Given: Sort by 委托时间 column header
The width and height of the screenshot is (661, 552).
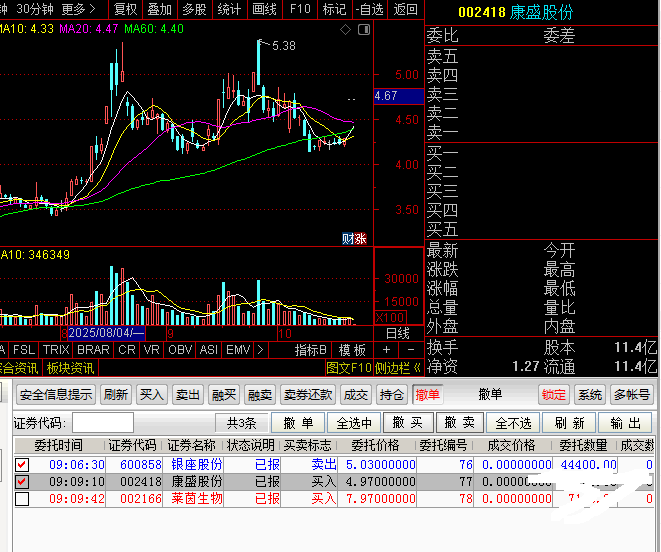Looking at the screenshot, I should (x=59, y=445).
